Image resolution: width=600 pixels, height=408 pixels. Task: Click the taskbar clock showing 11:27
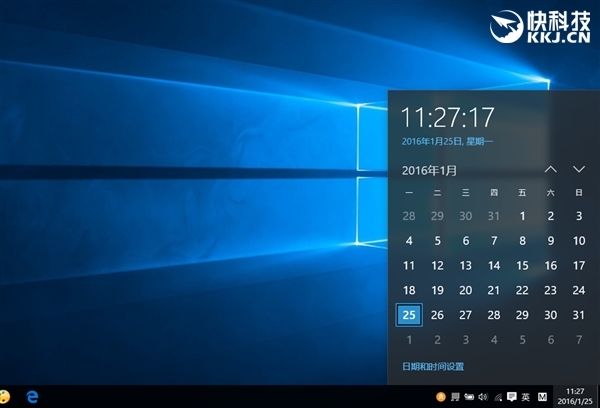coord(574,396)
